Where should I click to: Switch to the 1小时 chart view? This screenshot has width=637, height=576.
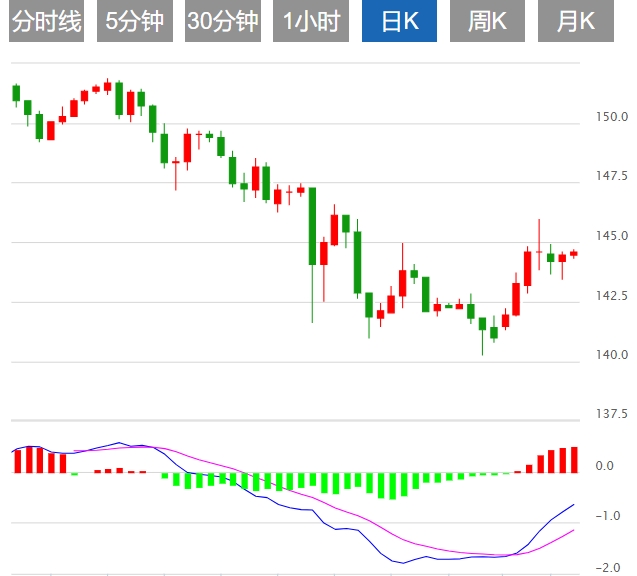coord(310,22)
